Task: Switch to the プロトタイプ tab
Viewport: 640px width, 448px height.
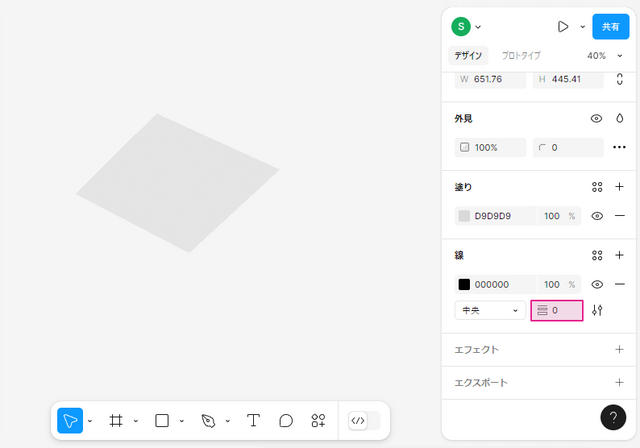Action: (x=521, y=55)
